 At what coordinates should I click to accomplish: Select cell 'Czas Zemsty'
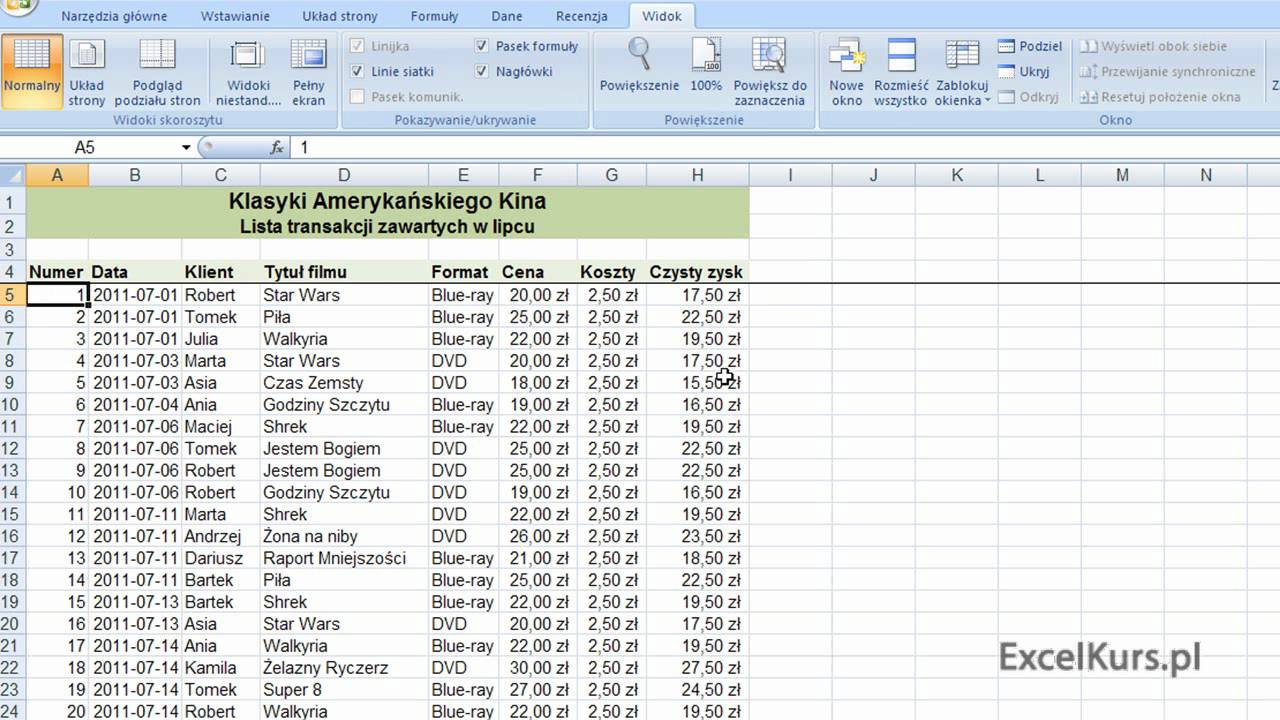tap(344, 383)
